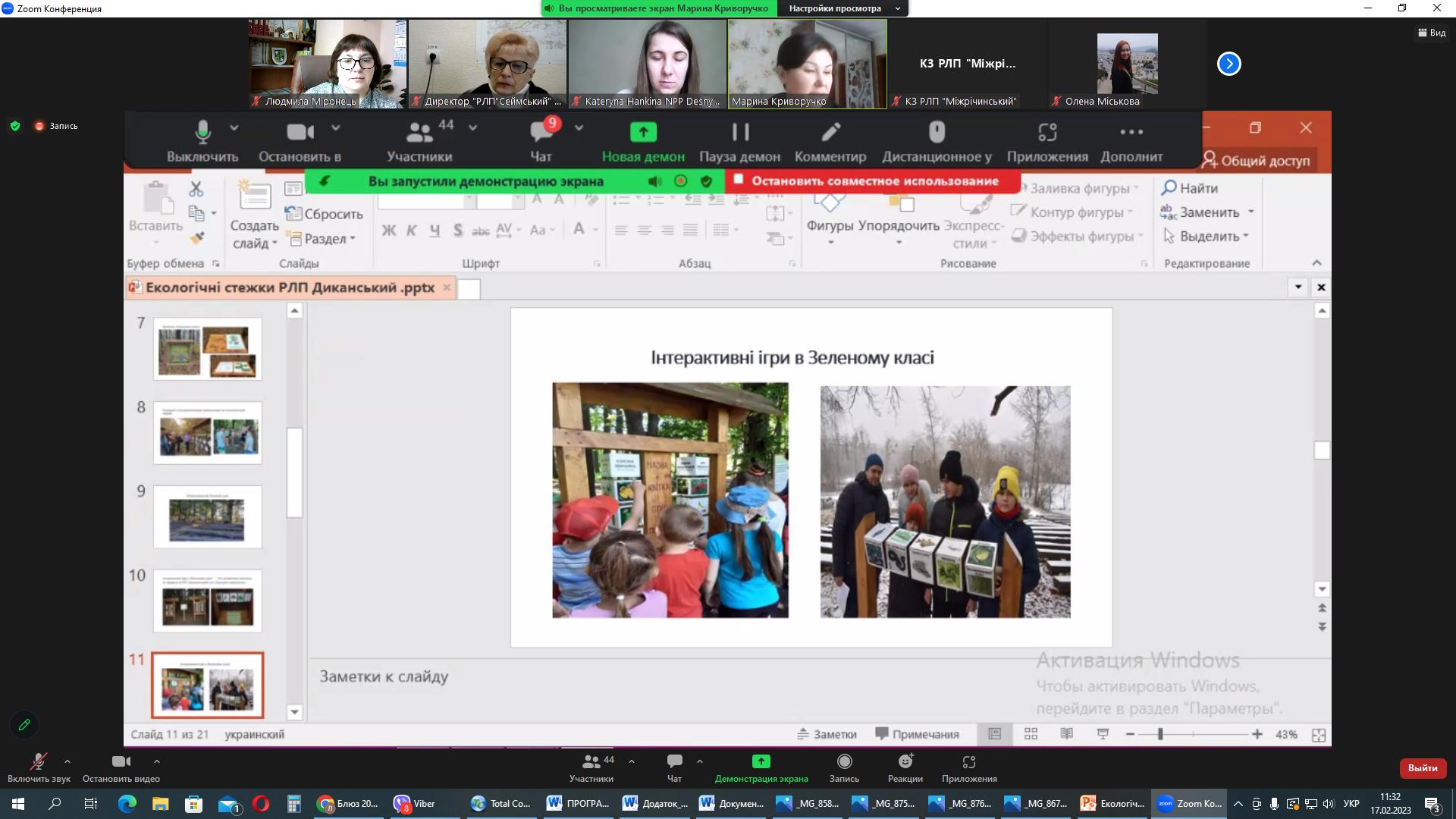Click Остановить совместное использование button
The width and height of the screenshot is (1456, 819).
(874, 181)
